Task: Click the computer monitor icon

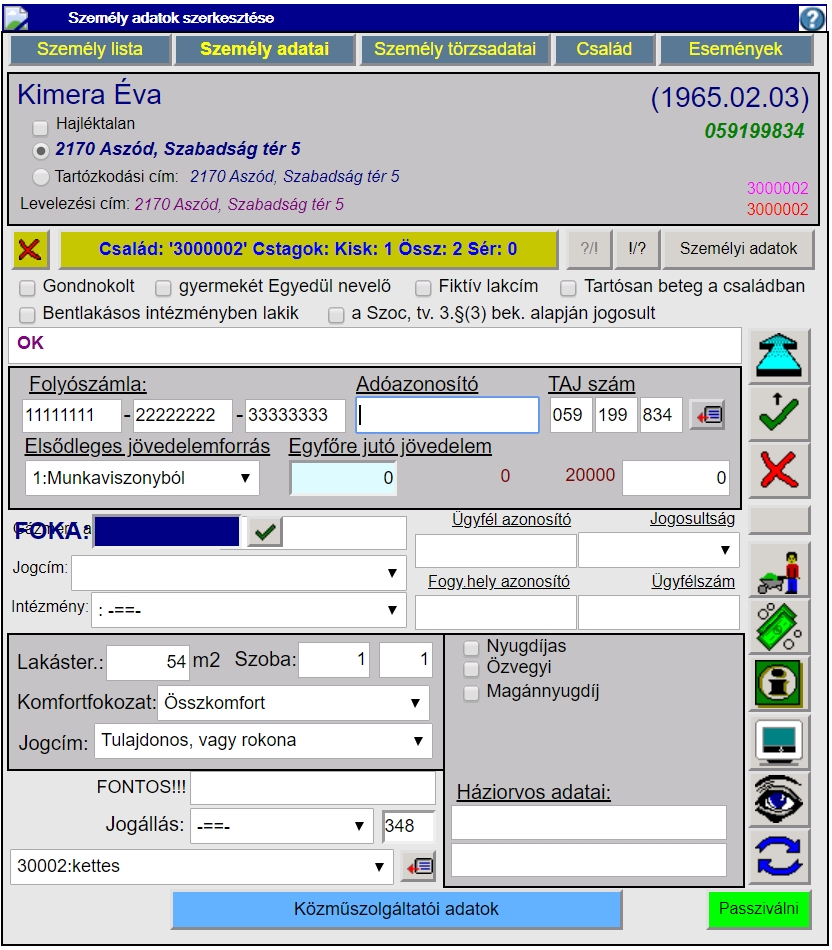Action: (x=779, y=742)
